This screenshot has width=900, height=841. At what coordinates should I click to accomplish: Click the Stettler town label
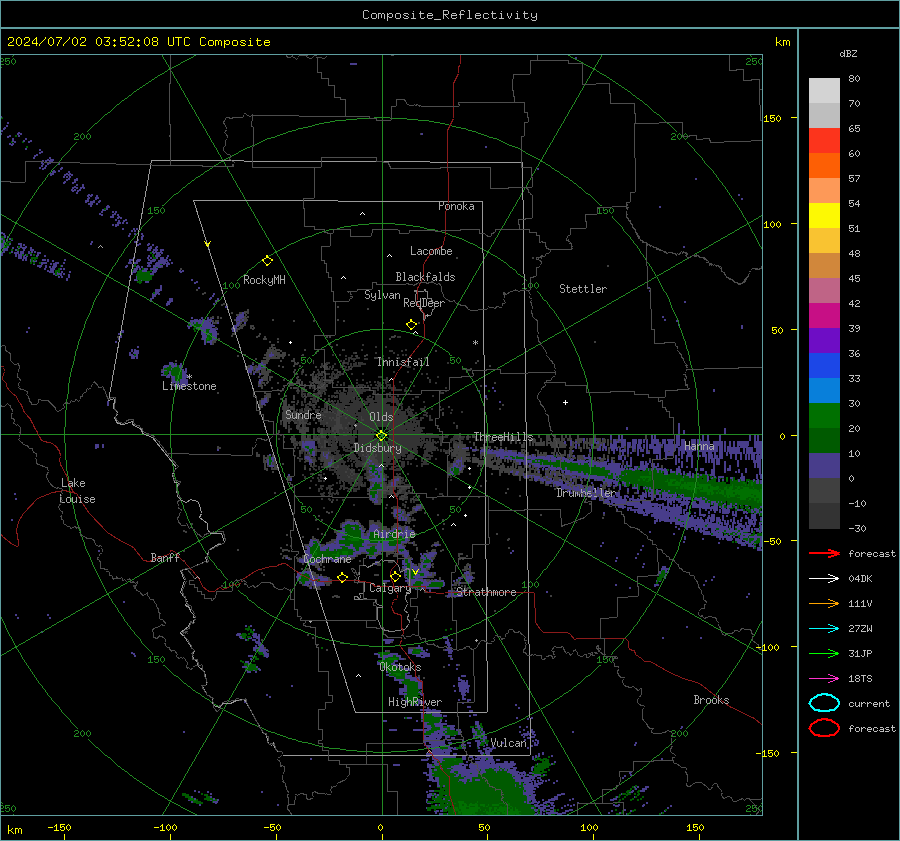(x=583, y=289)
